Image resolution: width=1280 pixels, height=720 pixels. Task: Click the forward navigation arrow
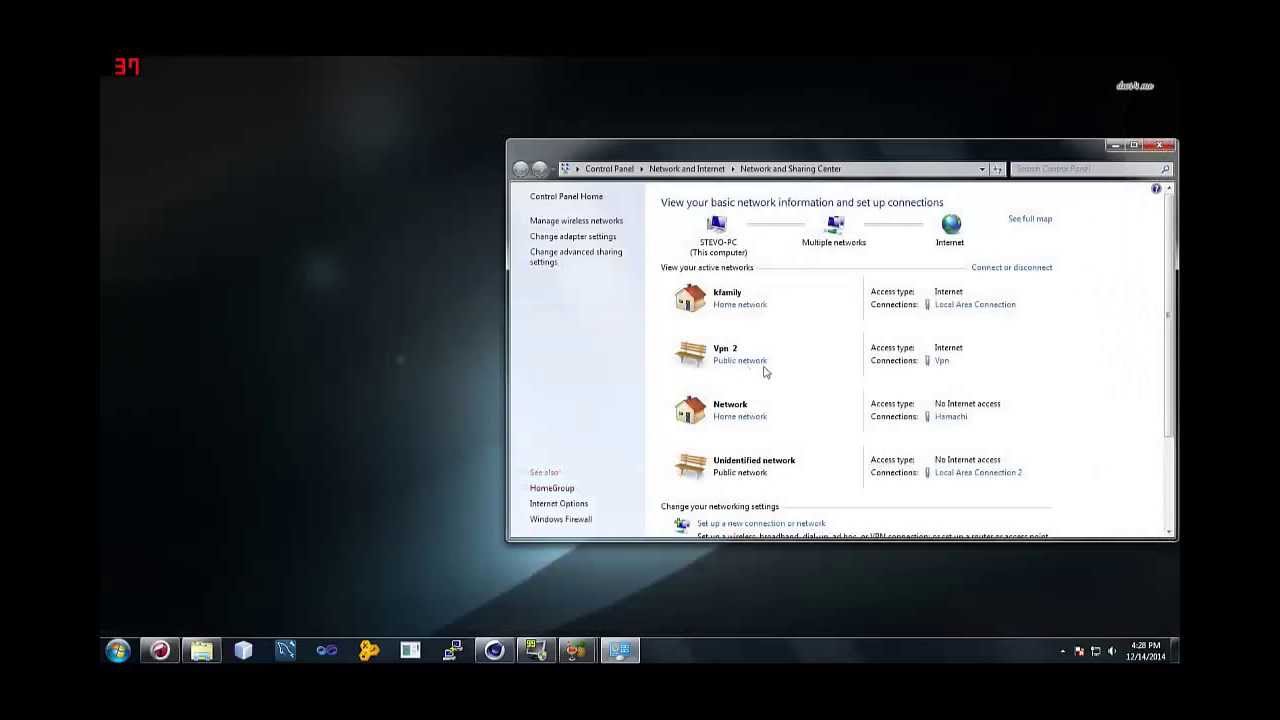click(540, 169)
